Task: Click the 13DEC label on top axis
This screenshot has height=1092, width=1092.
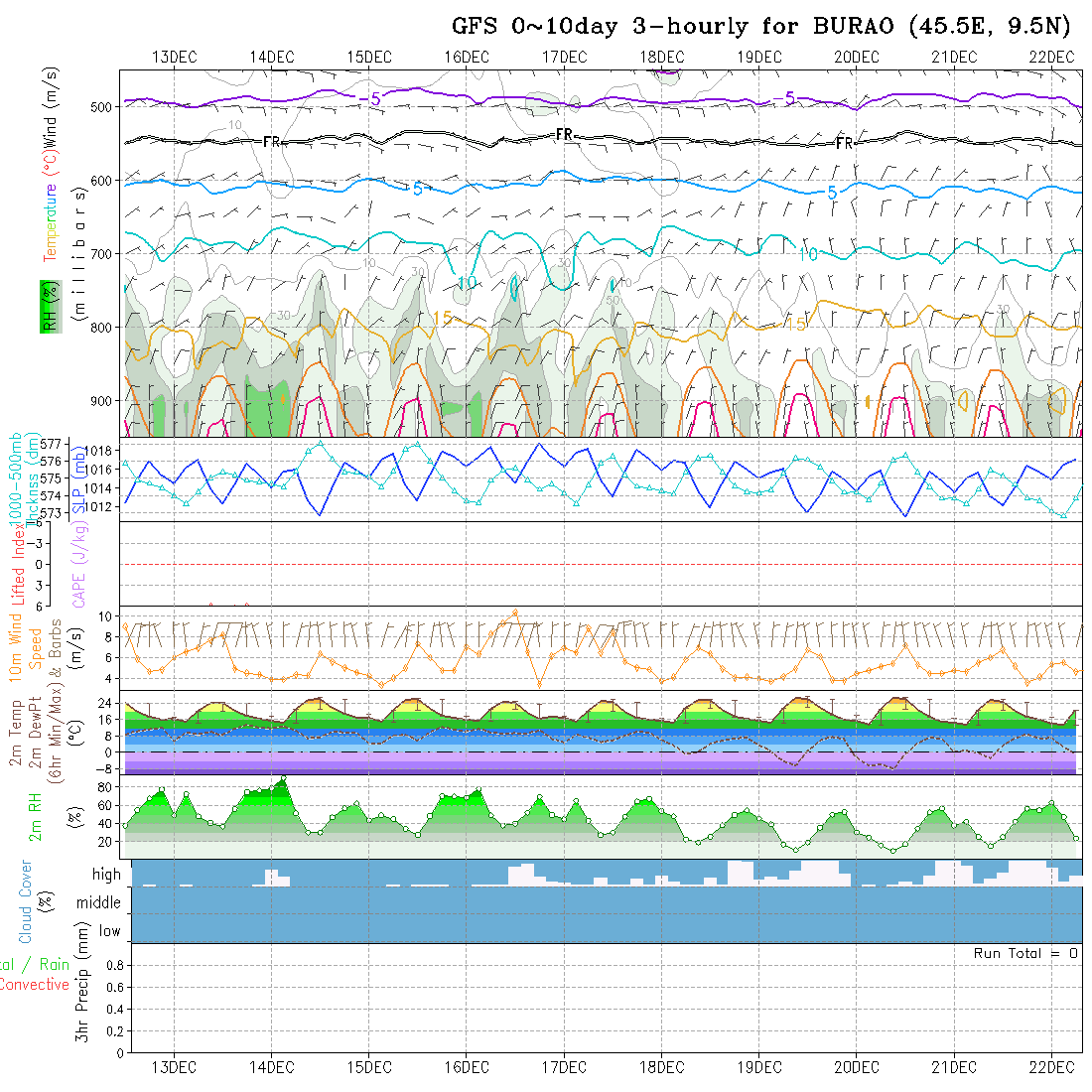Action: tap(174, 57)
